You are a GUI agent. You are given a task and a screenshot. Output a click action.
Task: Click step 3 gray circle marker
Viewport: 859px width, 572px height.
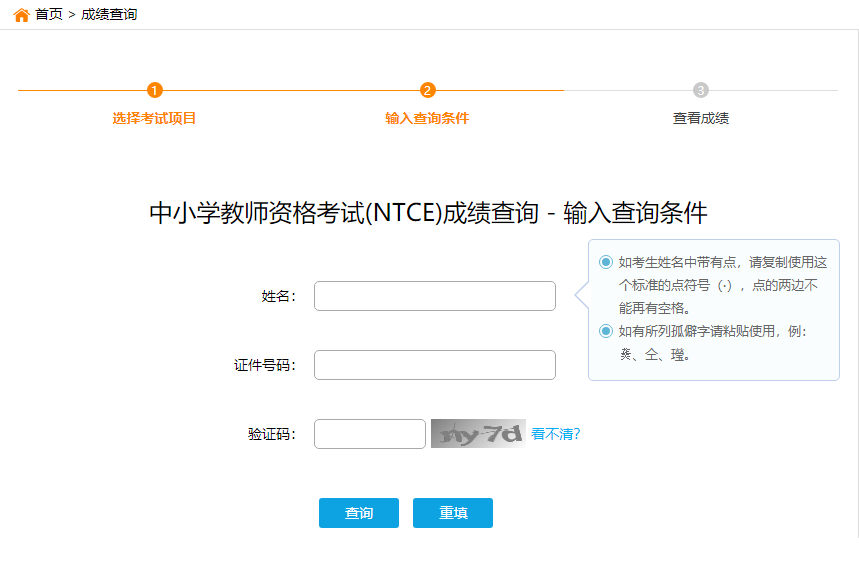701,90
